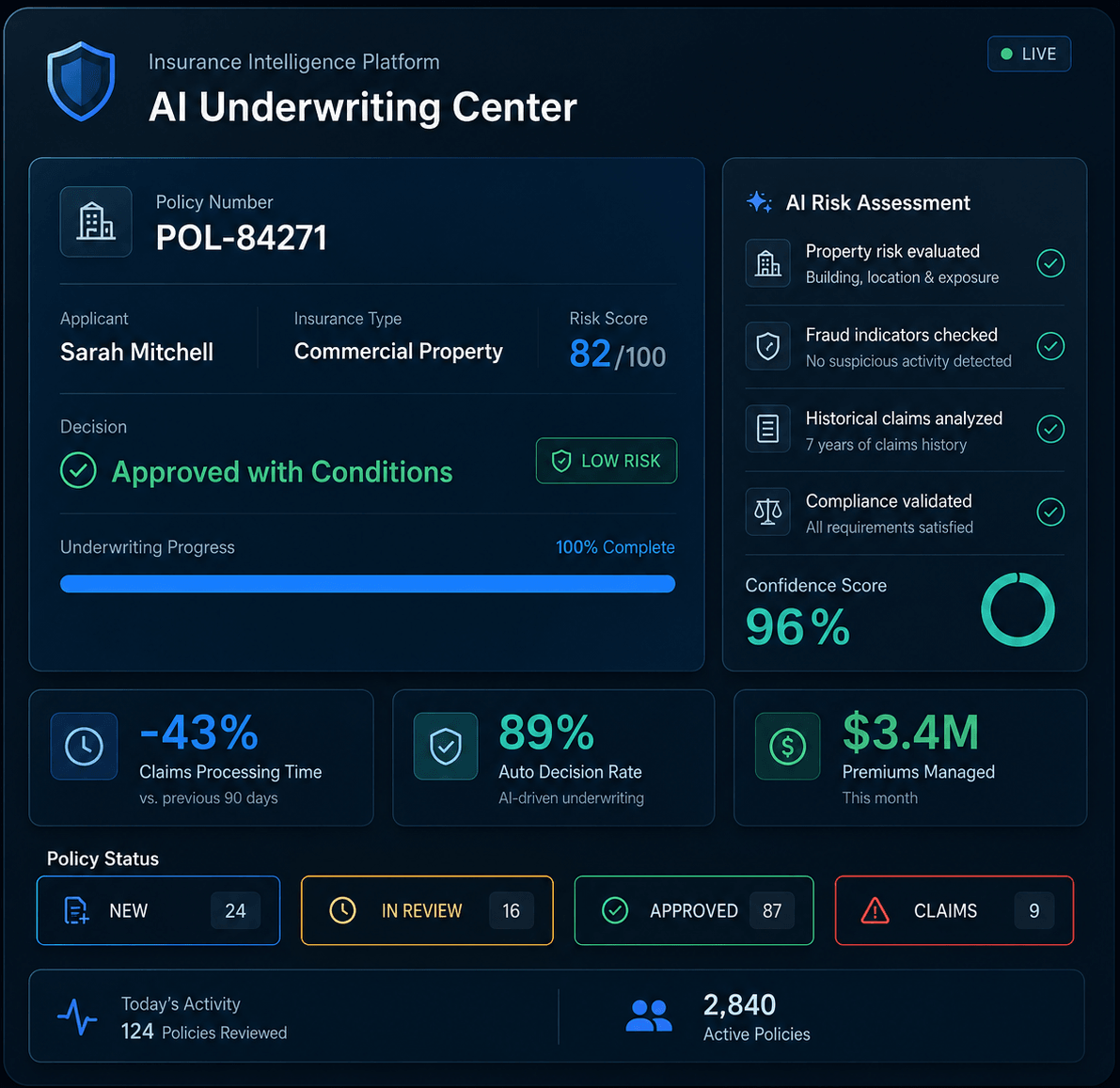Click the LOW RISK badge
The height and width of the screenshot is (1088, 1120).
tap(607, 461)
